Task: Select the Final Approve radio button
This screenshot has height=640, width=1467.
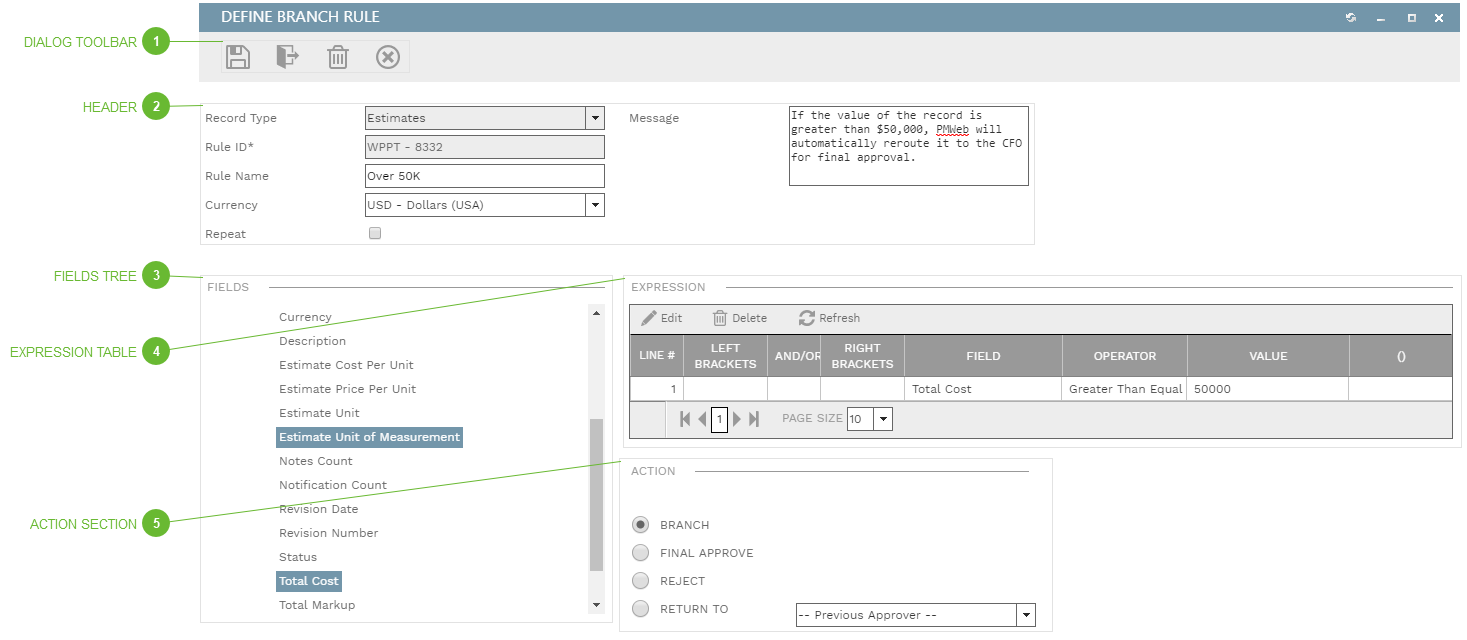Action: pyautogui.click(x=641, y=553)
